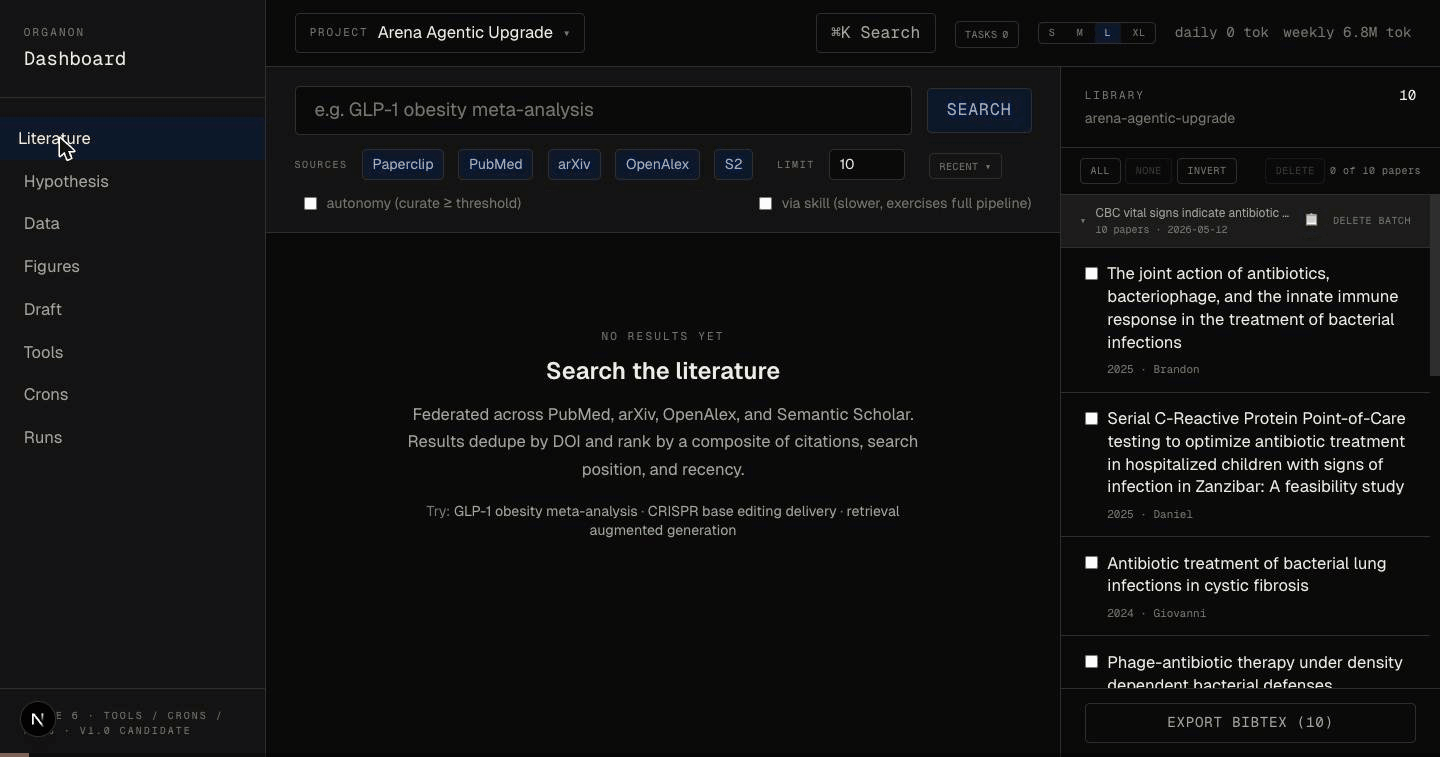The width and height of the screenshot is (1440, 757).
Task: Click the daily 0 tok readout
Action: click(x=1222, y=32)
